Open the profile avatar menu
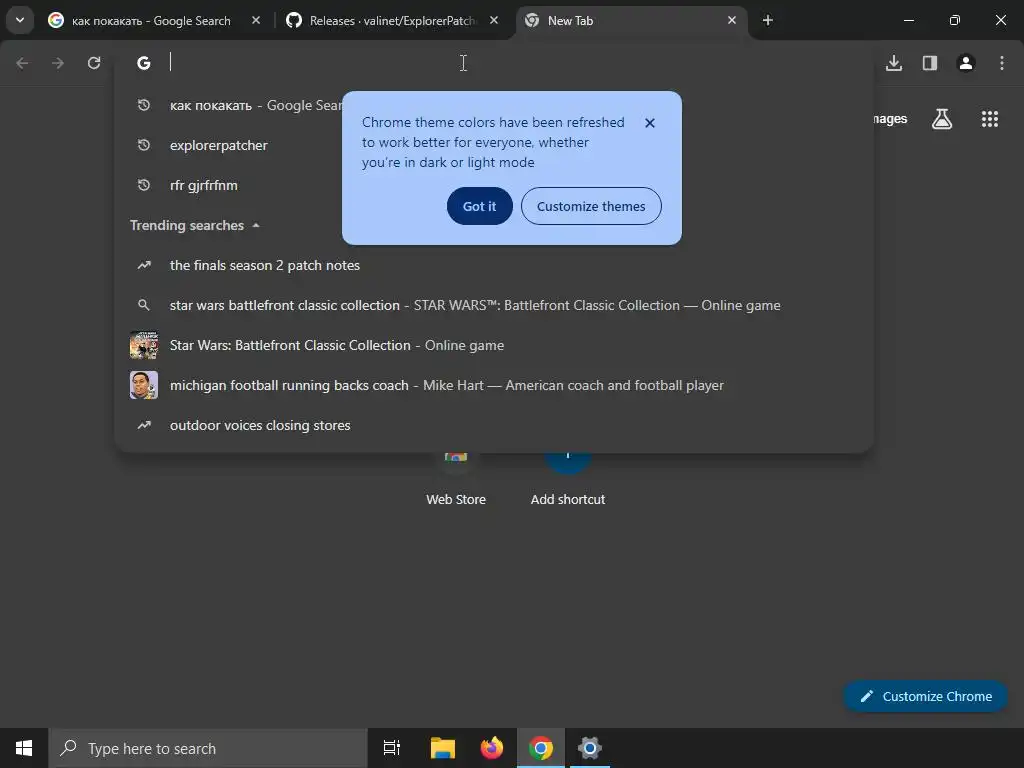 point(966,63)
